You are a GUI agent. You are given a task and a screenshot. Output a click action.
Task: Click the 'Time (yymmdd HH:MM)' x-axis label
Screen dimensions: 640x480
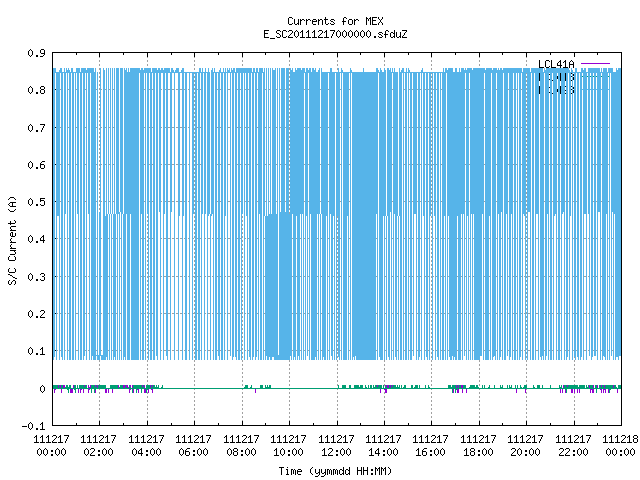335,471
